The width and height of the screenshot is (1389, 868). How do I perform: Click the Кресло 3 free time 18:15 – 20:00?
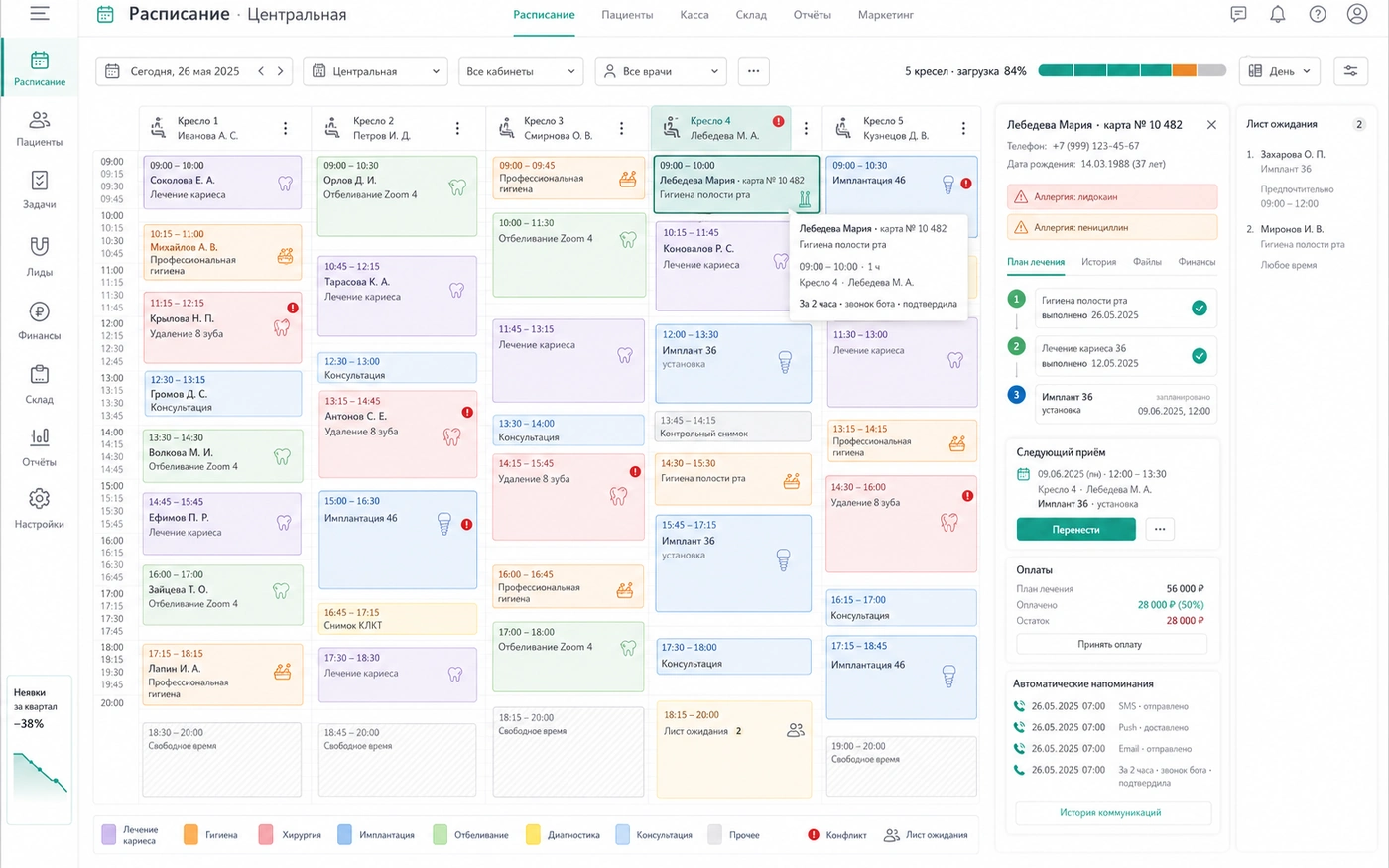pyautogui.click(x=568, y=752)
